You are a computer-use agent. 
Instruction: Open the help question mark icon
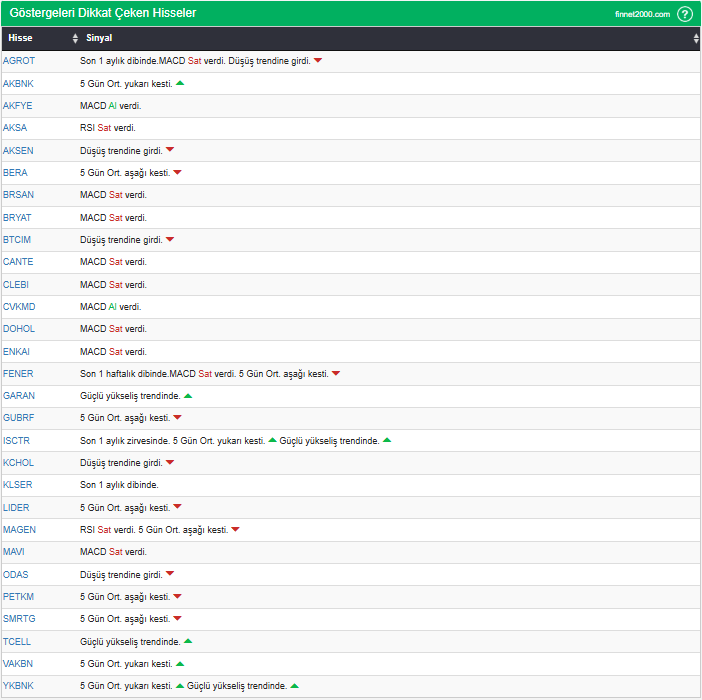[x=685, y=14]
